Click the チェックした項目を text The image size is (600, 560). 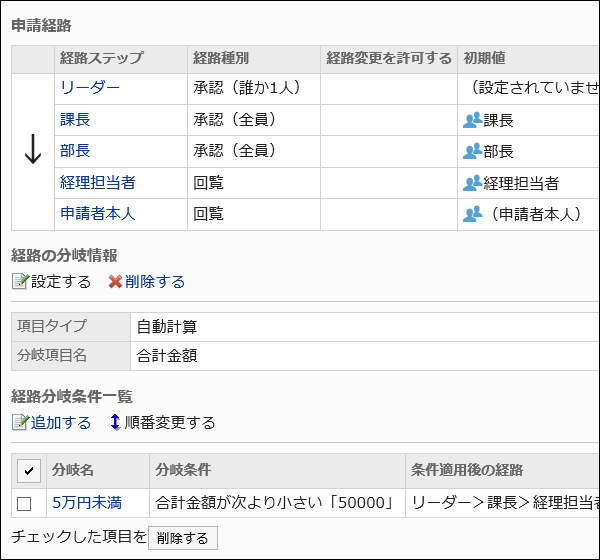(x=79, y=537)
